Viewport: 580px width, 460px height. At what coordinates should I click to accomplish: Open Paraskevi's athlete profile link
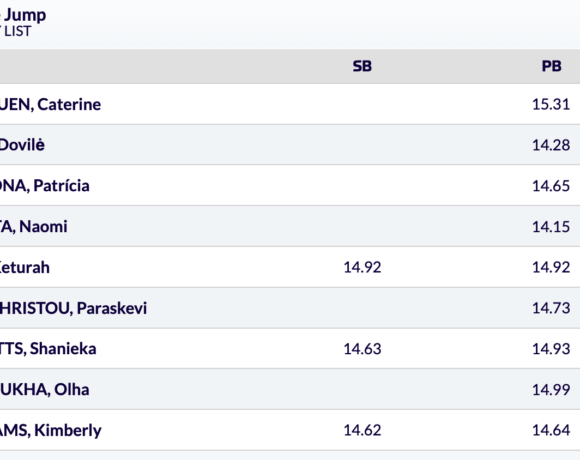tap(73, 308)
